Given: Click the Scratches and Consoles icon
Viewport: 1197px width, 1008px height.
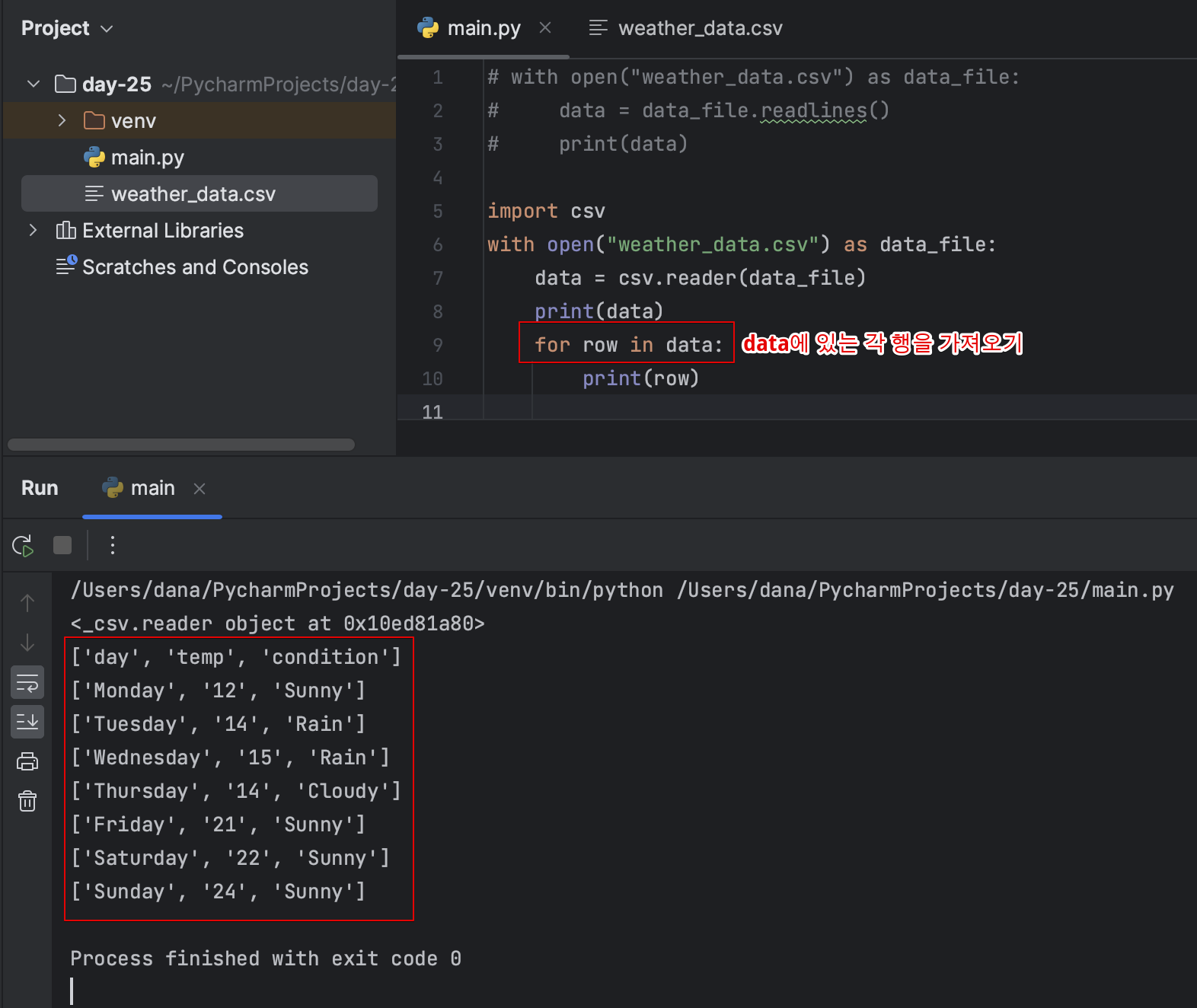Looking at the screenshot, I should pos(66,266).
